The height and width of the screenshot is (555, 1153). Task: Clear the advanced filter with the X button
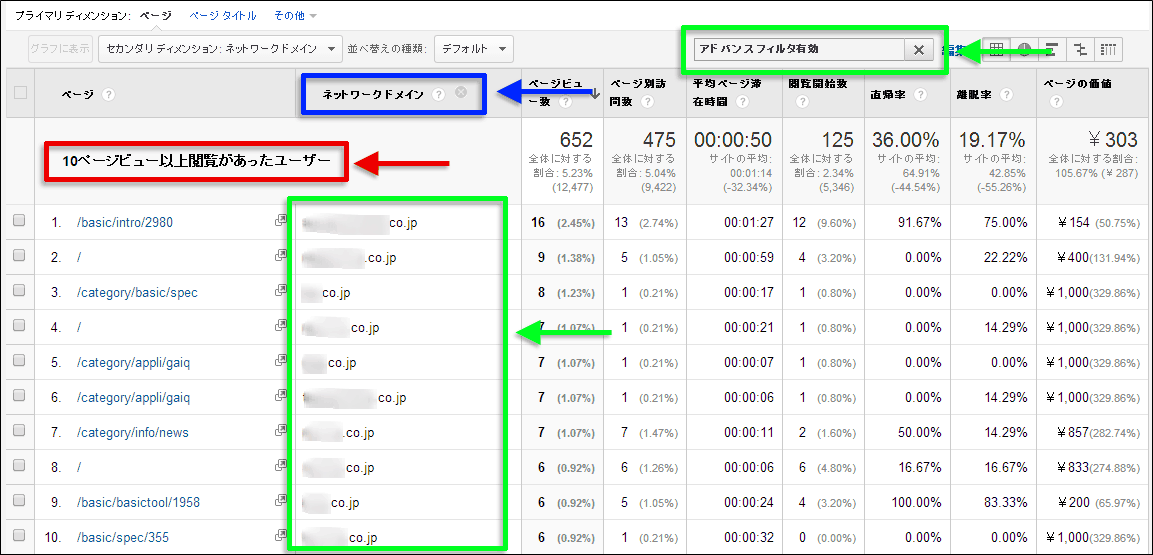click(918, 50)
